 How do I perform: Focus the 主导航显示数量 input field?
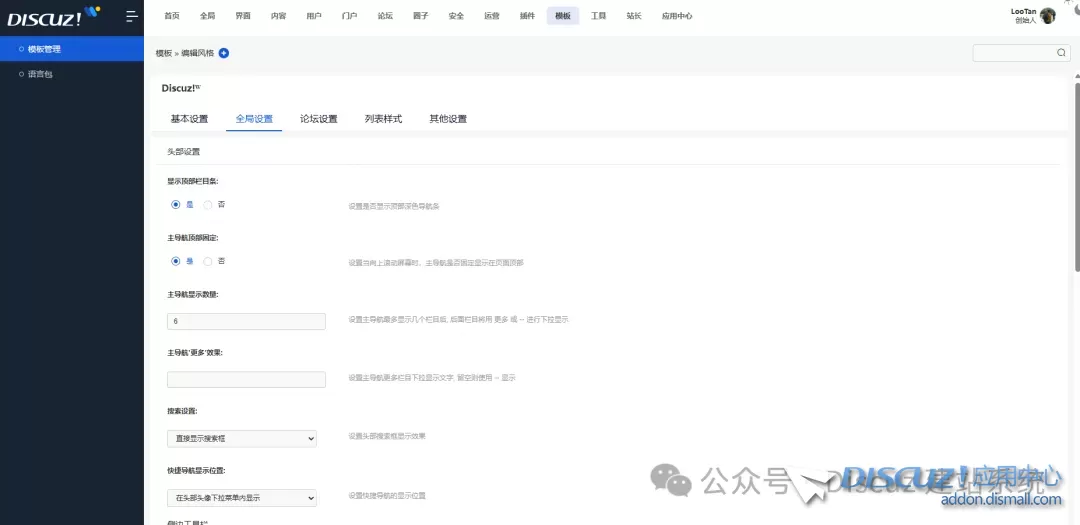(246, 321)
